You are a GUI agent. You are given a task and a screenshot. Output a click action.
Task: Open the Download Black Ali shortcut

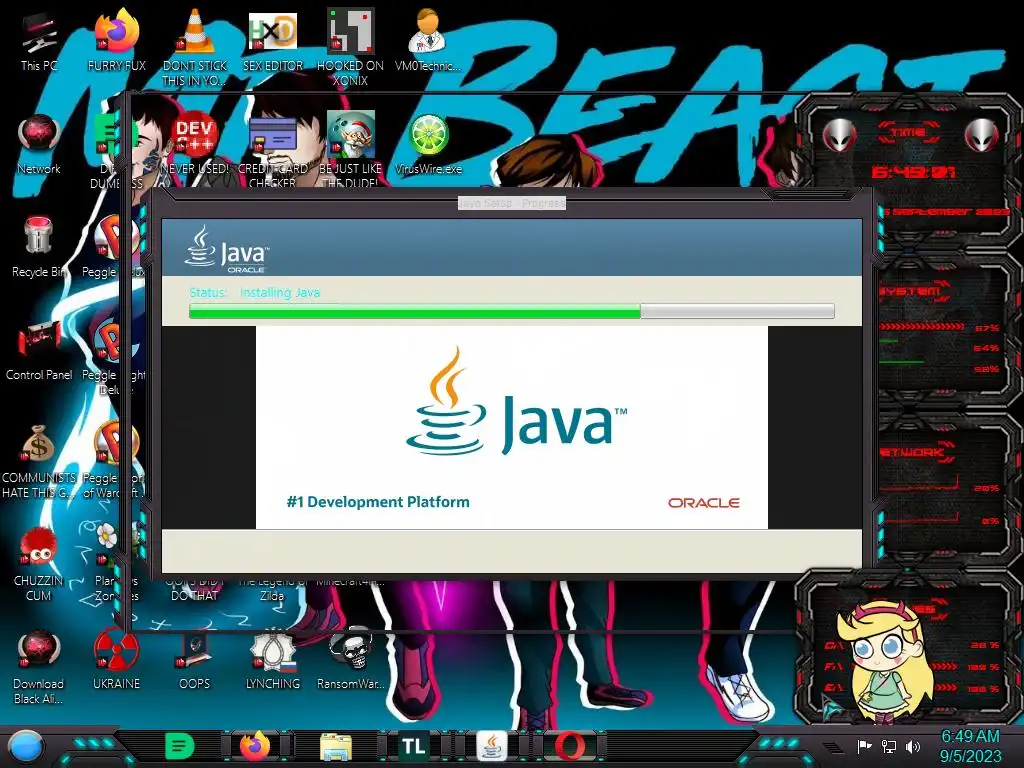pyautogui.click(x=39, y=667)
